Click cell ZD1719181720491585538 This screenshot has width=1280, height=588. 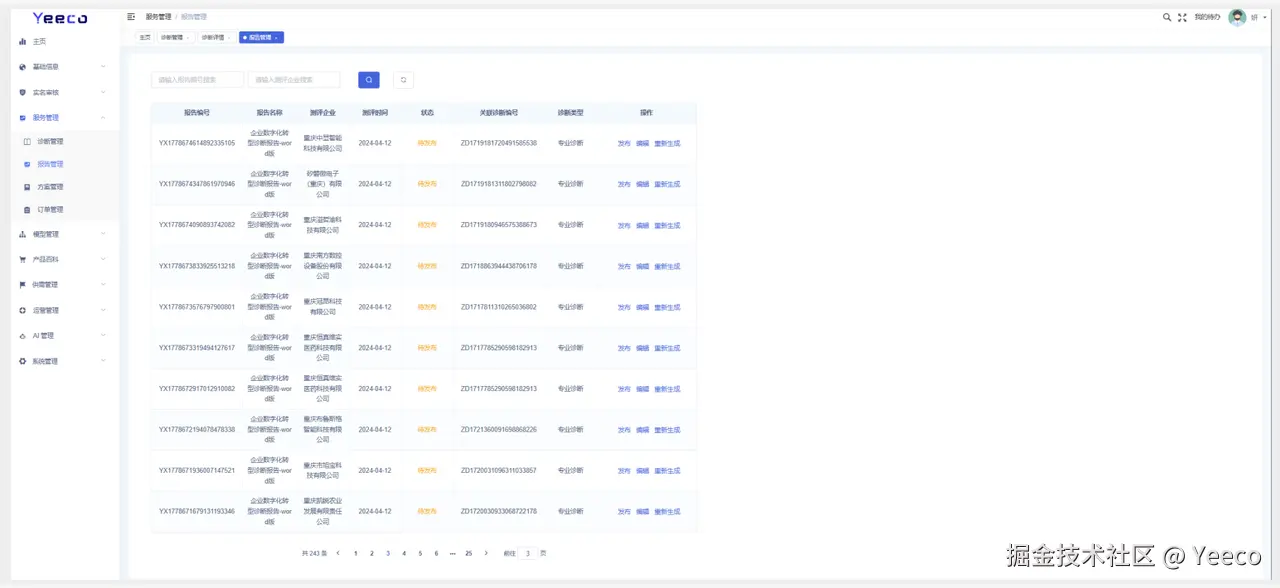[498, 143]
